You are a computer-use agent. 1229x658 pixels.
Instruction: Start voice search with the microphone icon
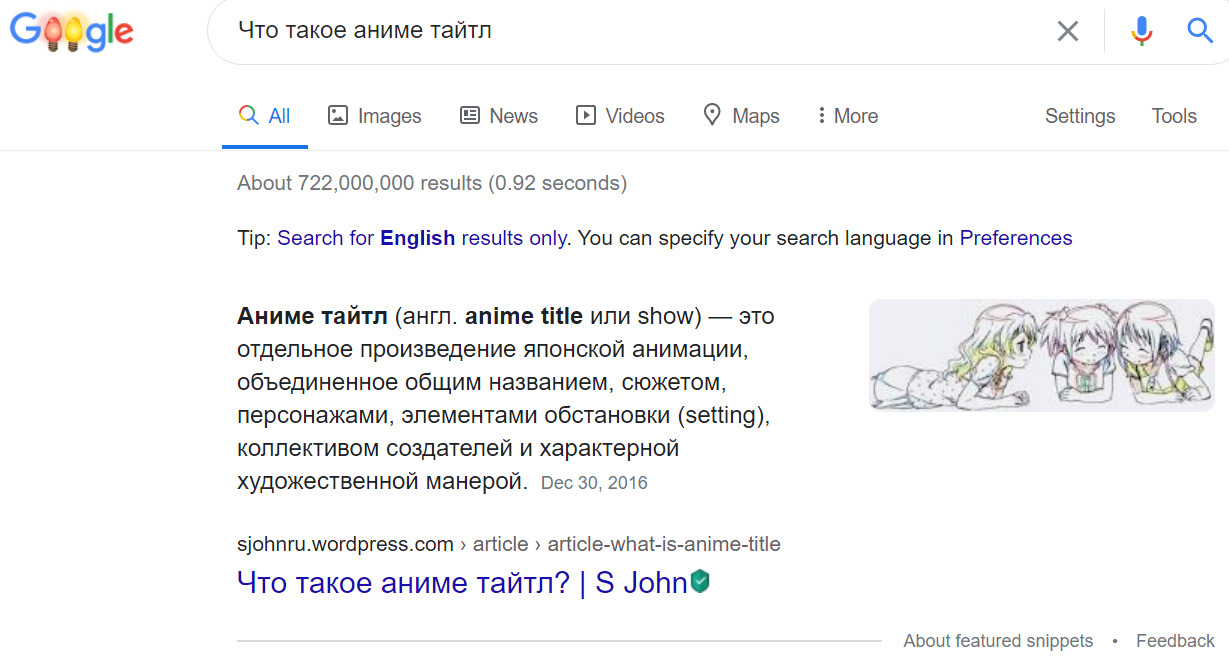[1141, 31]
